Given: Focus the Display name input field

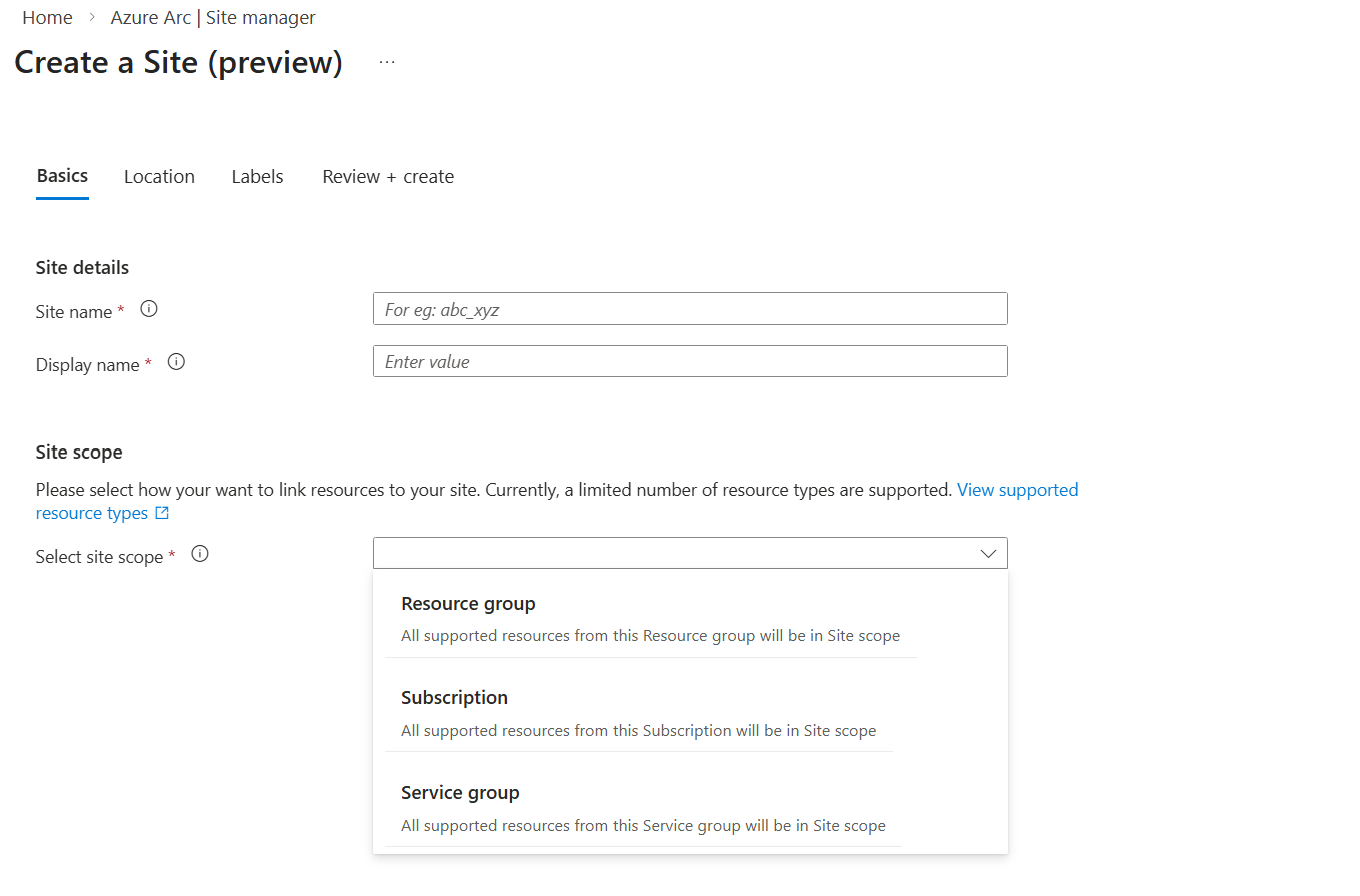Looking at the screenshot, I should click(690, 361).
